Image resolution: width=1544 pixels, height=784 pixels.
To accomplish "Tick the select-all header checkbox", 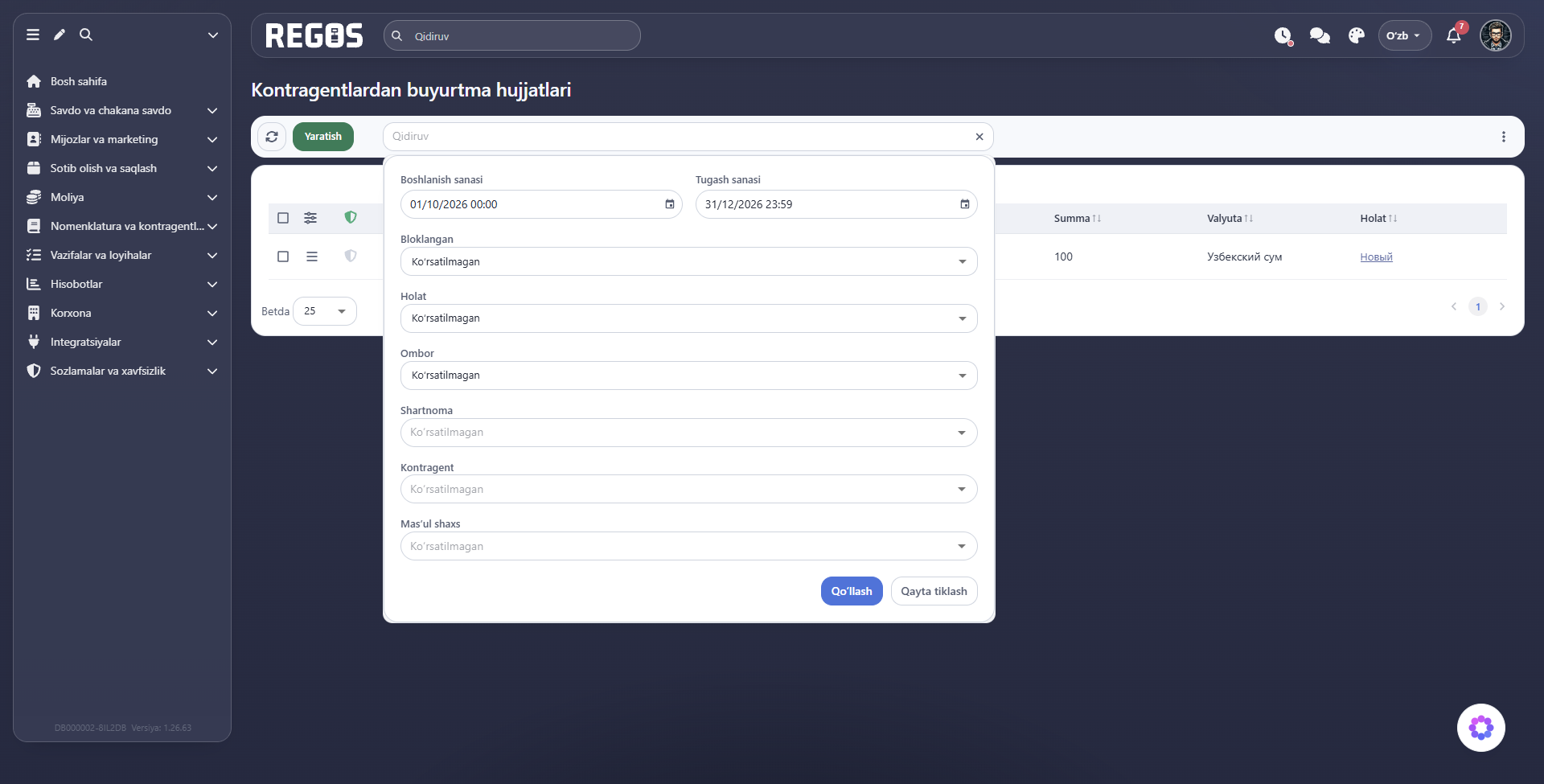I will 283,218.
